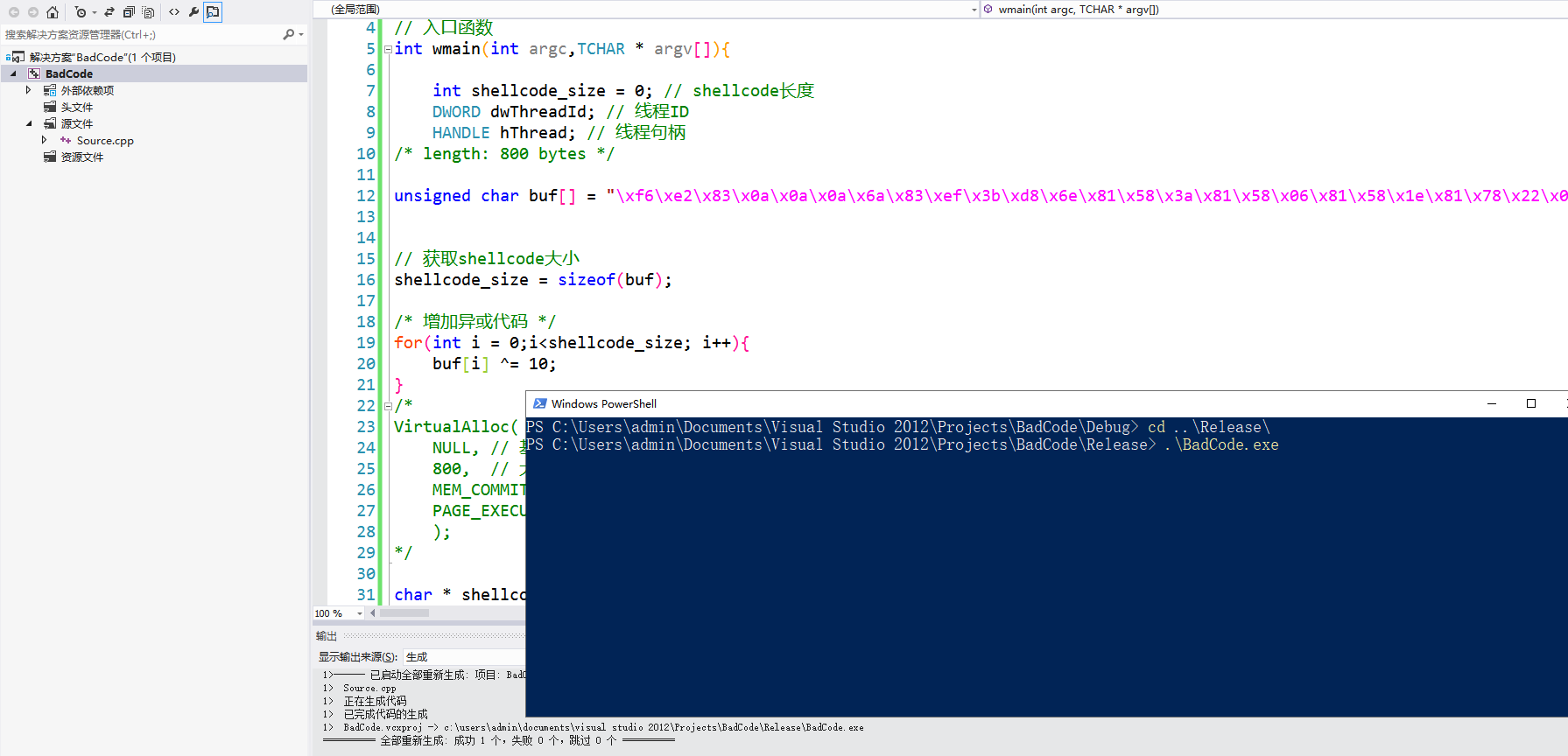Select the 资源文件 tree item

(x=81, y=157)
